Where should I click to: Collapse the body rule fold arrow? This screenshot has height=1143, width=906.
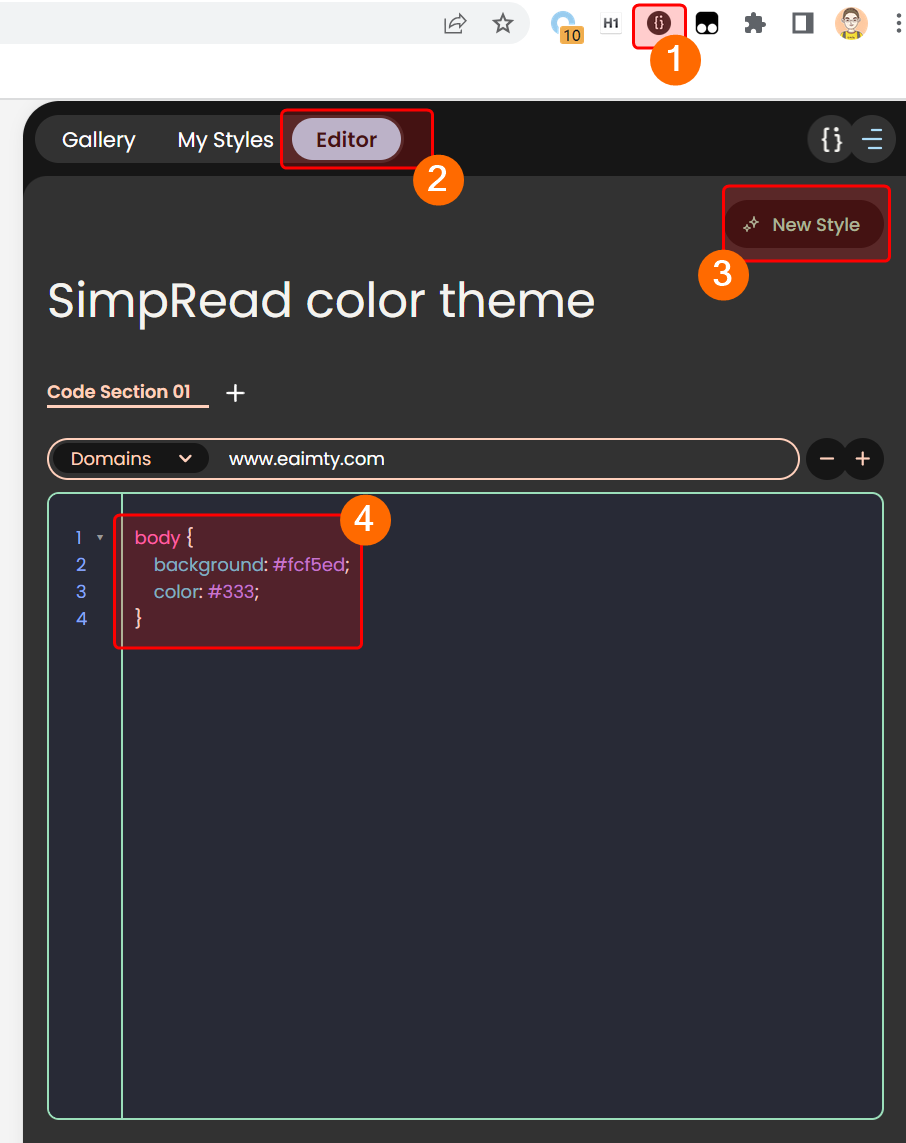(x=100, y=538)
